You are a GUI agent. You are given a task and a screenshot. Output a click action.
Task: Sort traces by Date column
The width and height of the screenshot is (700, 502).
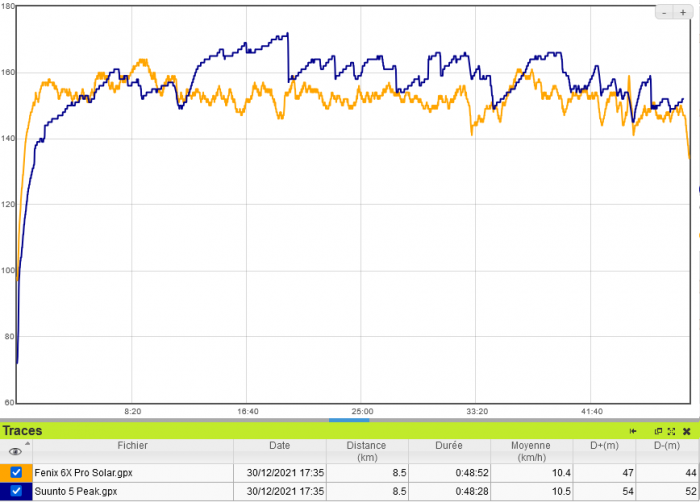point(279,446)
